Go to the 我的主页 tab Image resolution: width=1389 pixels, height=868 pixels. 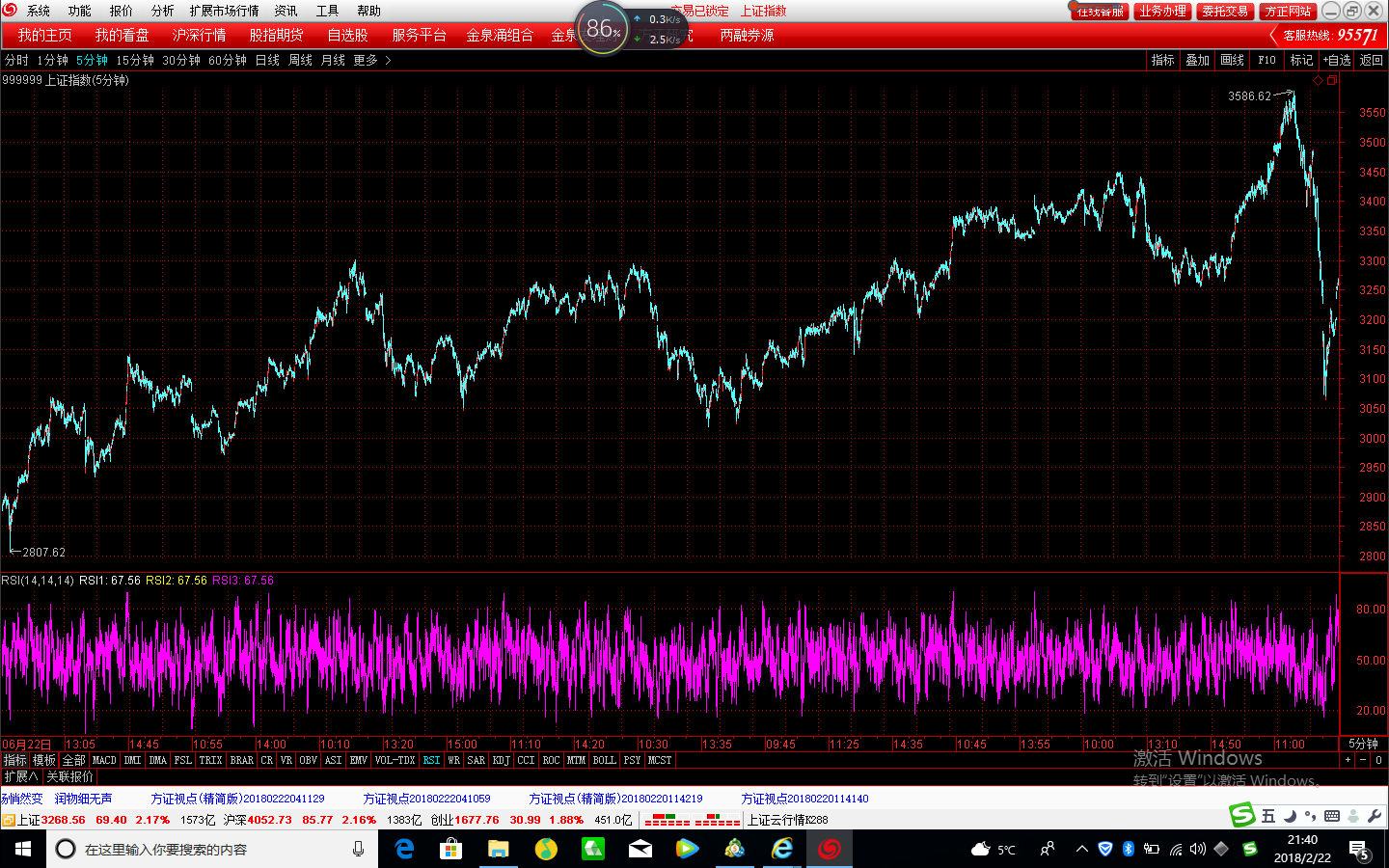[x=44, y=35]
